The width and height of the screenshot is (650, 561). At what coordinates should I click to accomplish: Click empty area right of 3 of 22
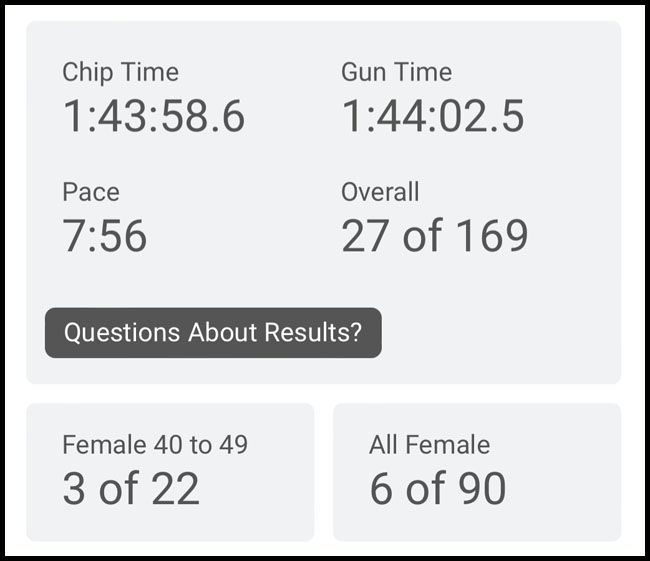pos(260,489)
